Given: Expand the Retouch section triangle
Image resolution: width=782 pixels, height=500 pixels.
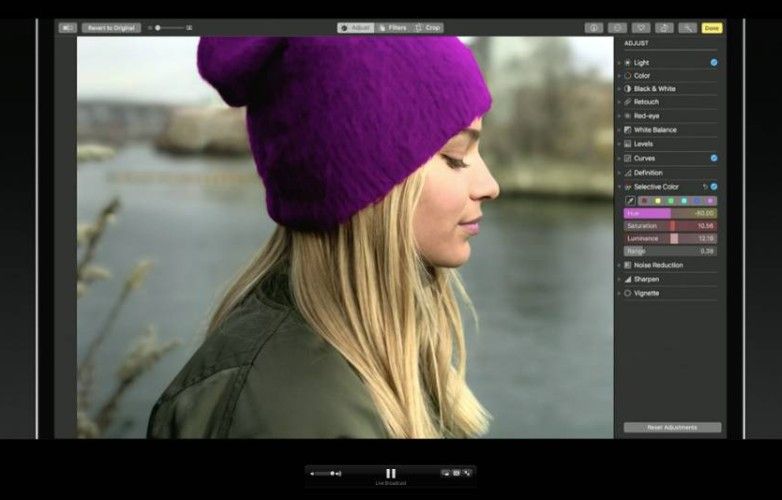Looking at the screenshot, I should pos(620,102).
